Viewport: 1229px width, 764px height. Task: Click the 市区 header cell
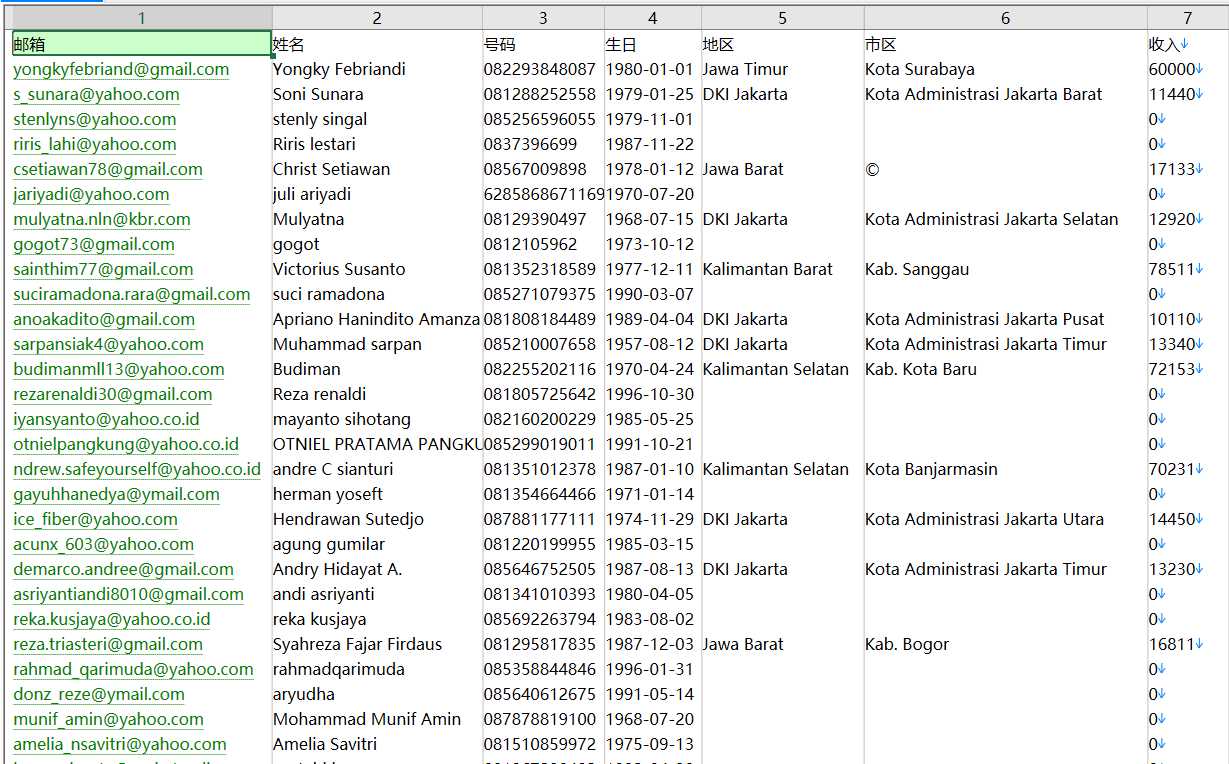[x=1005, y=44]
